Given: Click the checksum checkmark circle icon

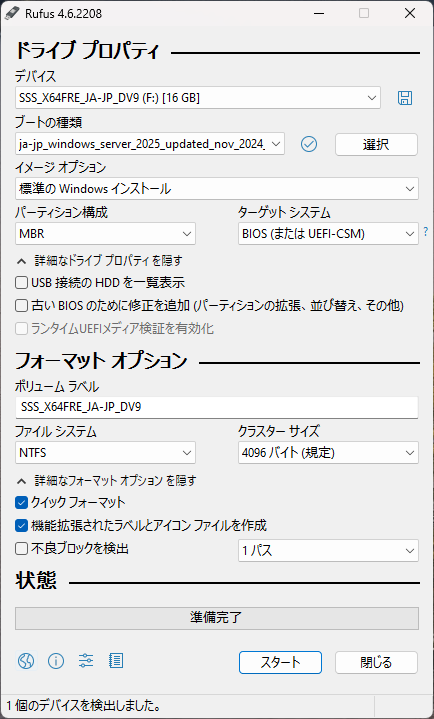Looking at the screenshot, I should pos(309,144).
